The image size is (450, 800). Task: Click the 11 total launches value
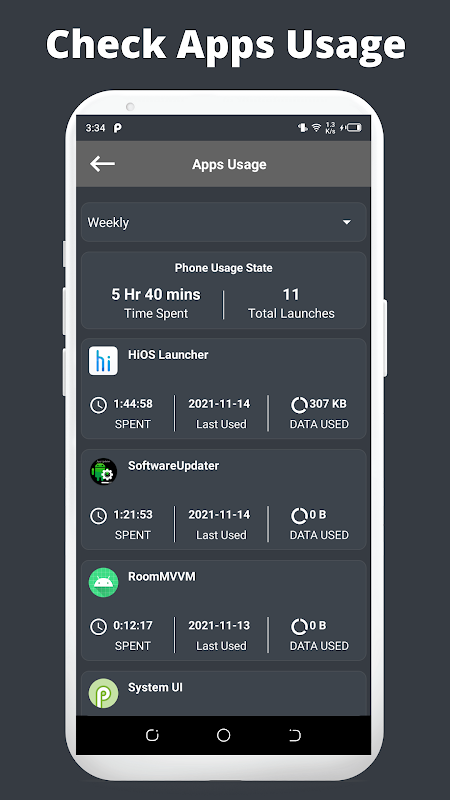(x=291, y=294)
